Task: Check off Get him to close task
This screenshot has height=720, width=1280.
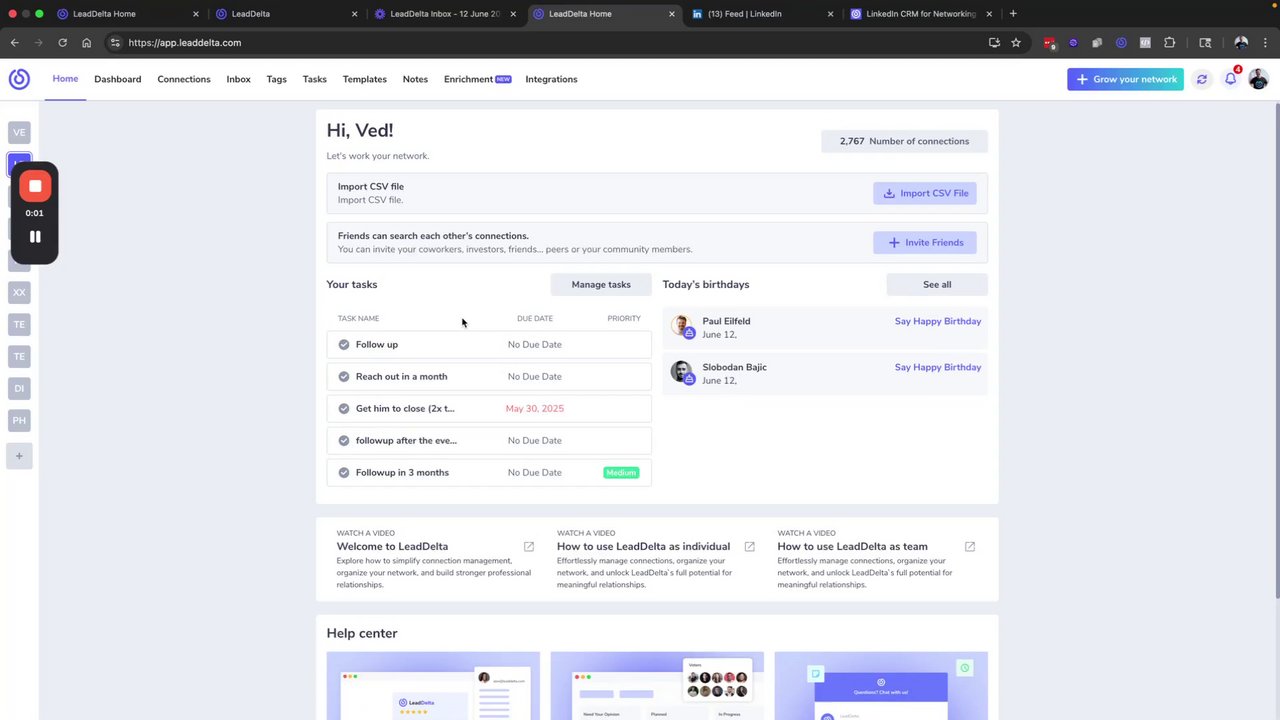Action: tap(344, 408)
